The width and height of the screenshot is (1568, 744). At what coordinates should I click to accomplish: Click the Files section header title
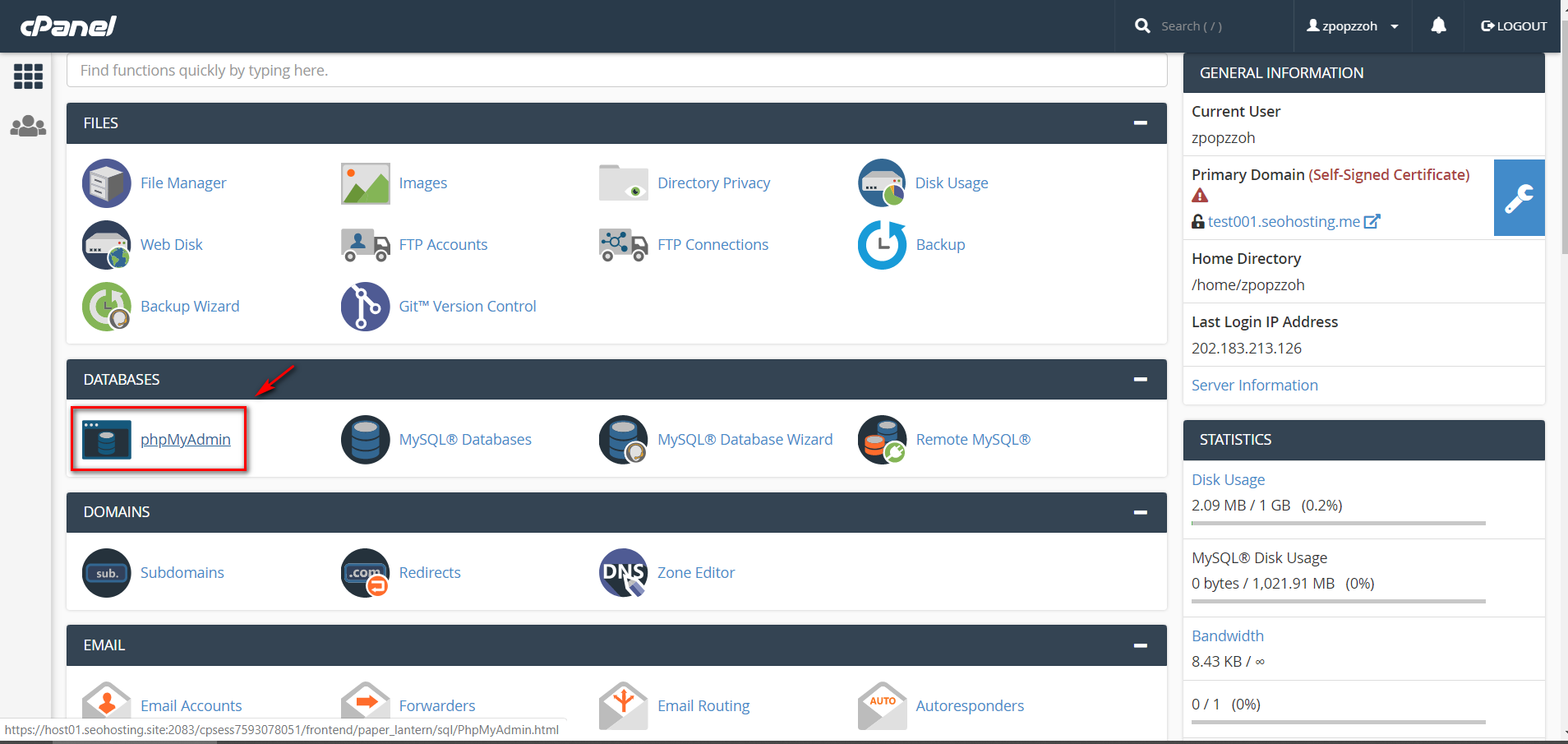[x=101, y=122]
